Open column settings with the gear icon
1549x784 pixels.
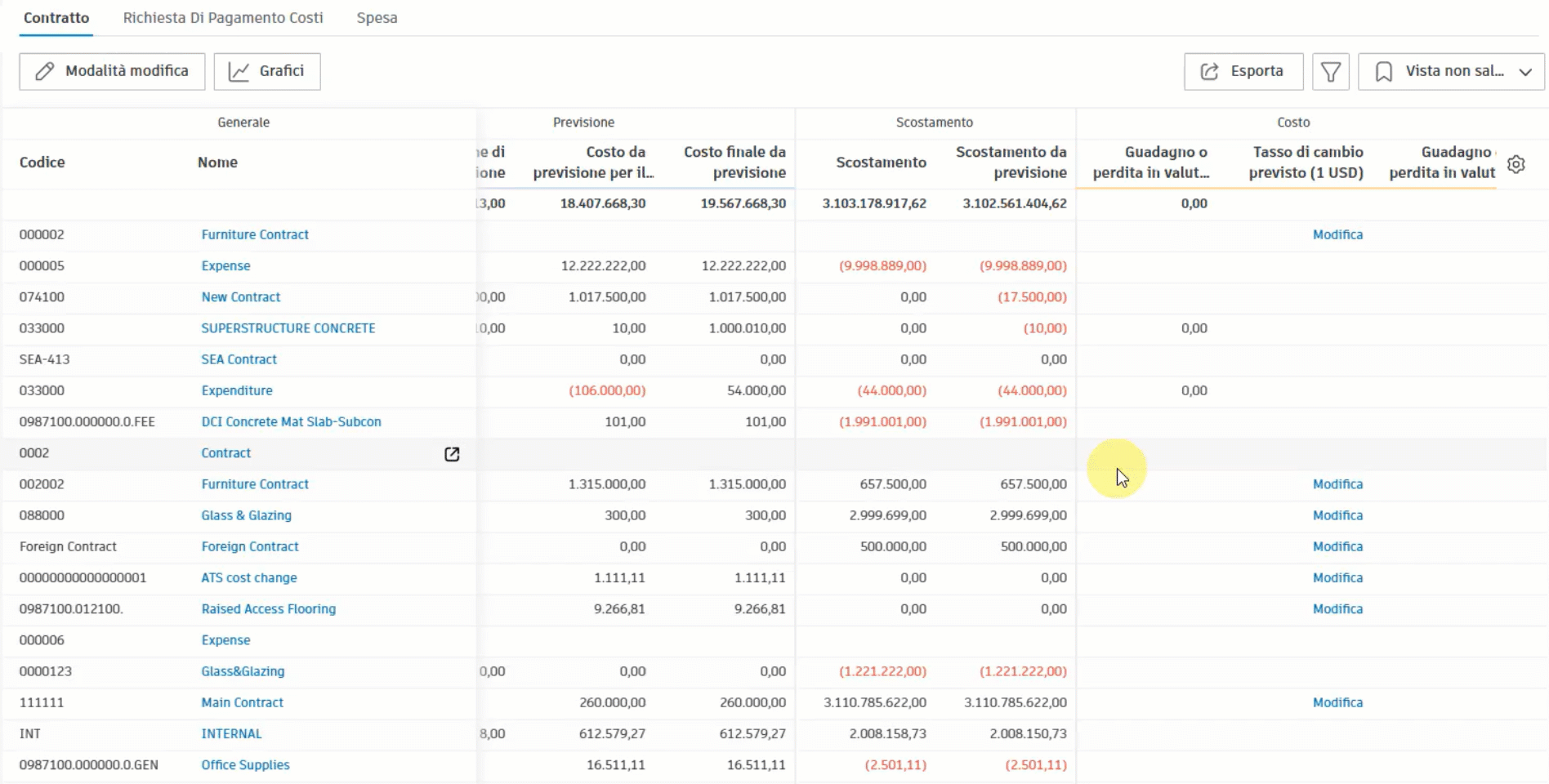click(x=1516, y=163)
